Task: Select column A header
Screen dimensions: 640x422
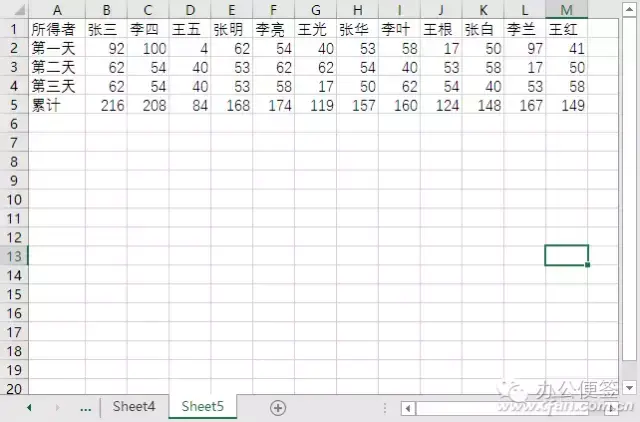Action: click(x=57, y=10)
